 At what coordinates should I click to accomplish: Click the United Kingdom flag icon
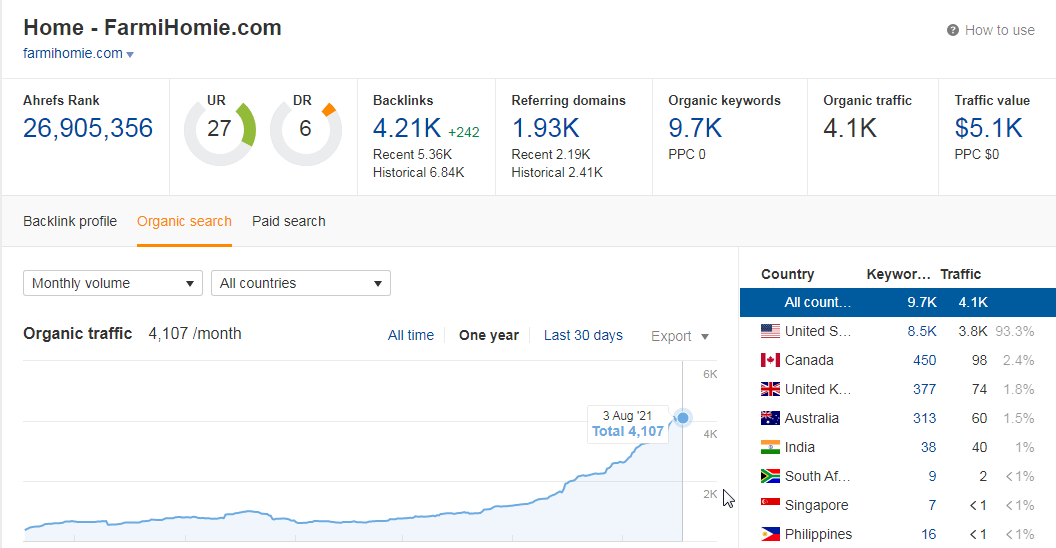[770, 389]
